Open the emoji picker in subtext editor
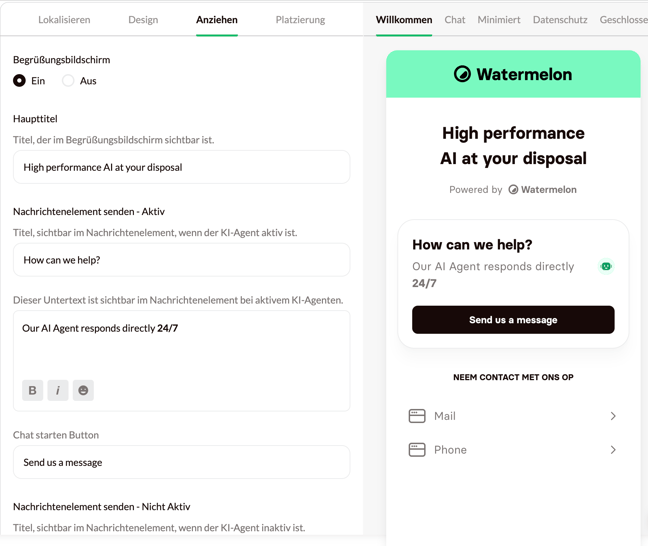This screenshot has height=546, width=648. click(83, 390)
